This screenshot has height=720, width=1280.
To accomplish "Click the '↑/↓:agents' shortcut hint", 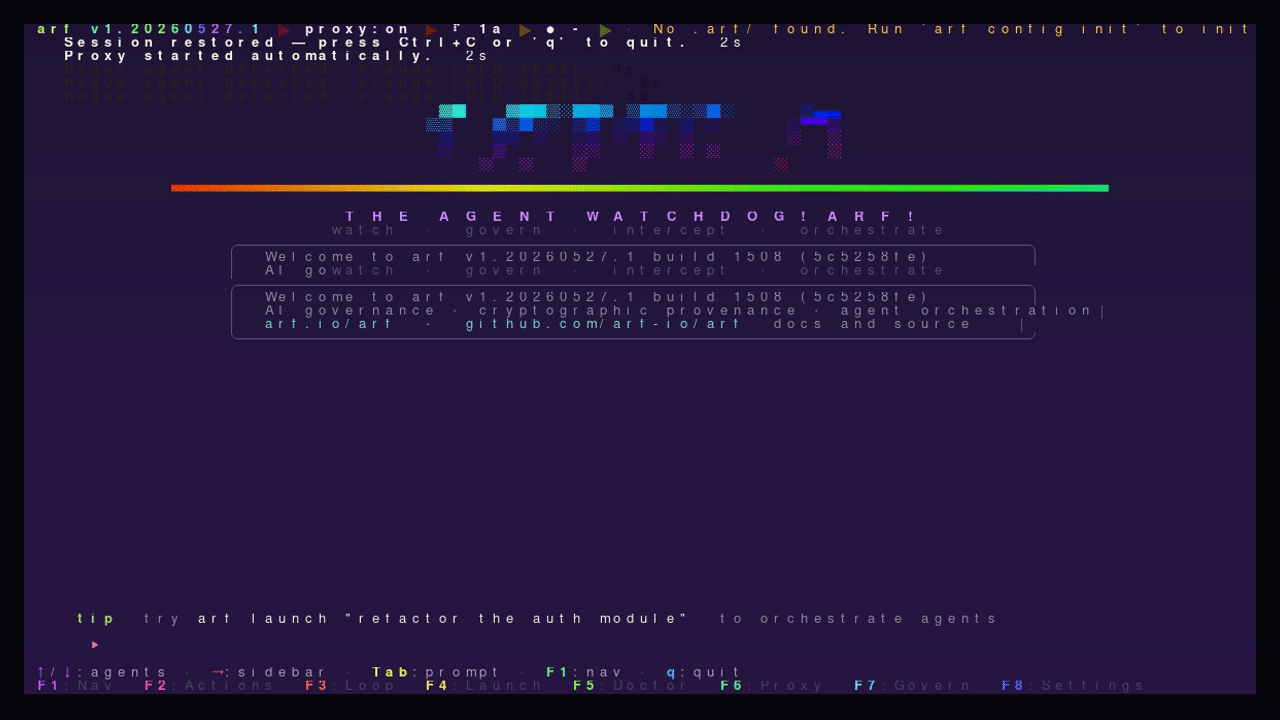I will click(103, 673).
